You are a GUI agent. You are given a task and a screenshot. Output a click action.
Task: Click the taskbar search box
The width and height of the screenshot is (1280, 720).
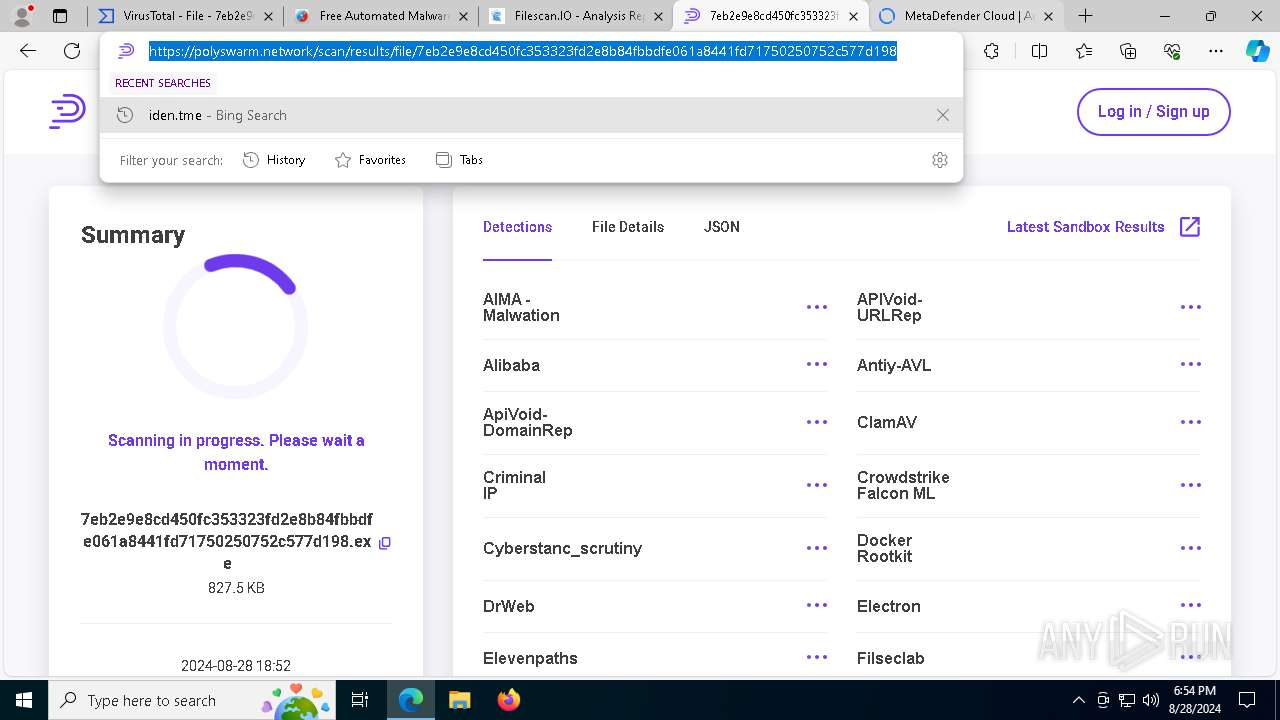click(193, 700)
